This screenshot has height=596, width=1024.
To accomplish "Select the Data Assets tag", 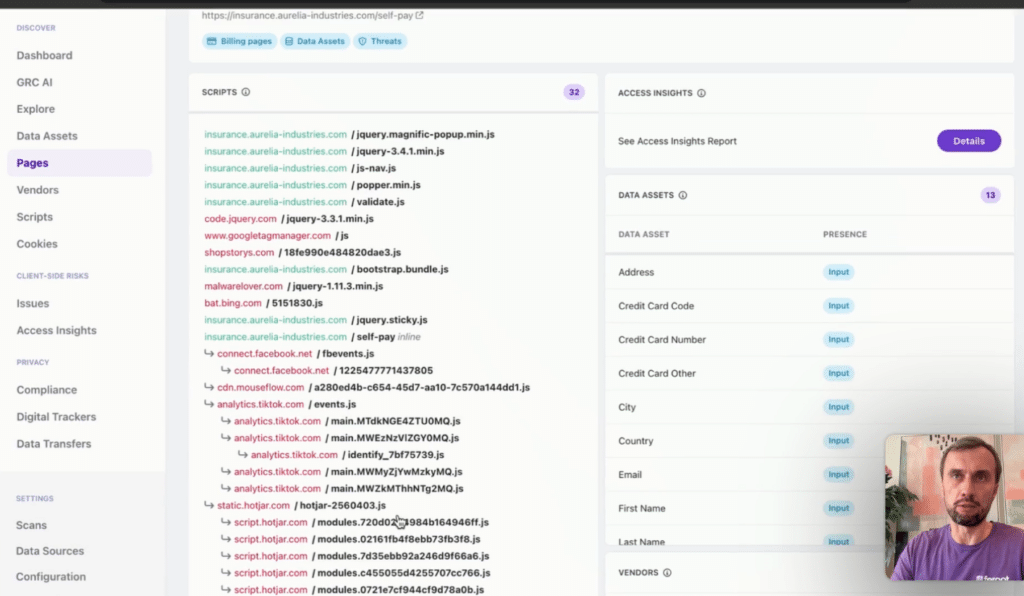I will [315, 41].
